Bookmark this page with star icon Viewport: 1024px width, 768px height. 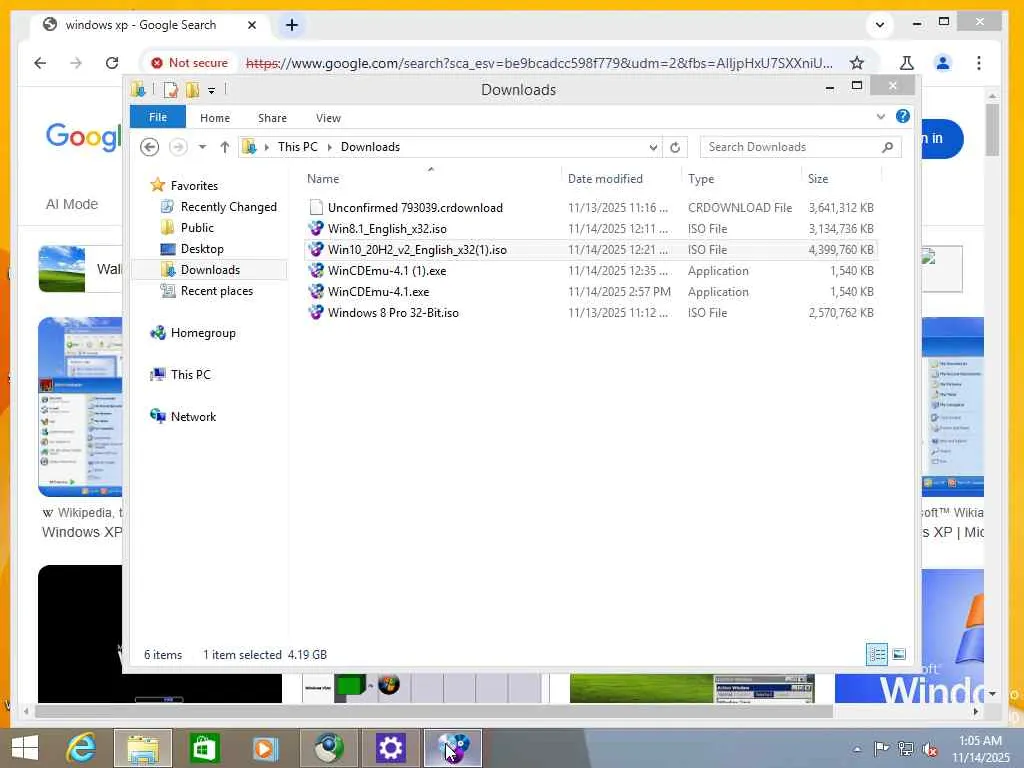click(857, 63)
